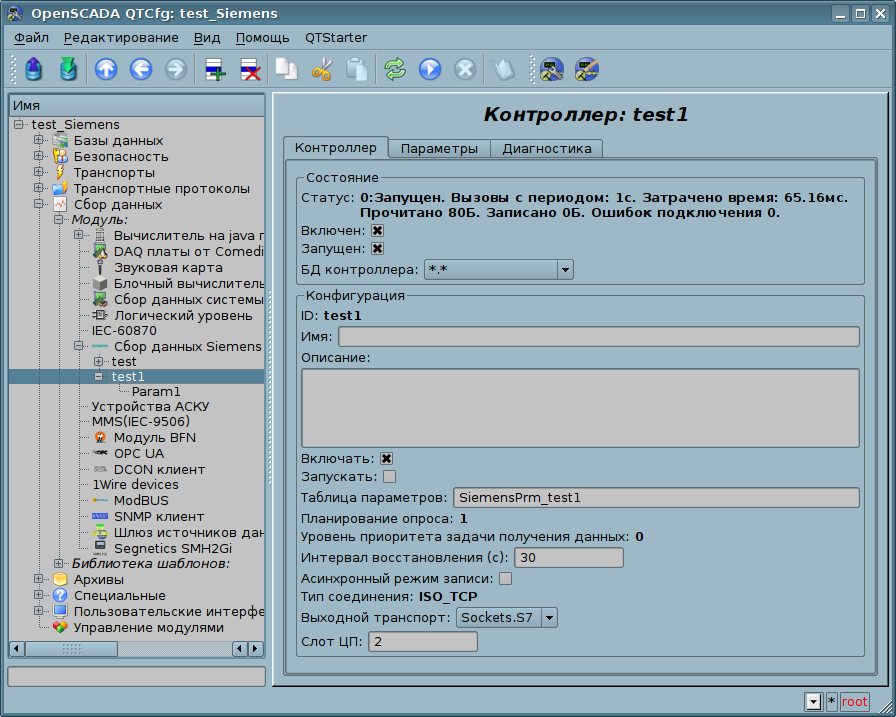
Task: Navigate back with the left arrow icon
Action: point(141,69)
